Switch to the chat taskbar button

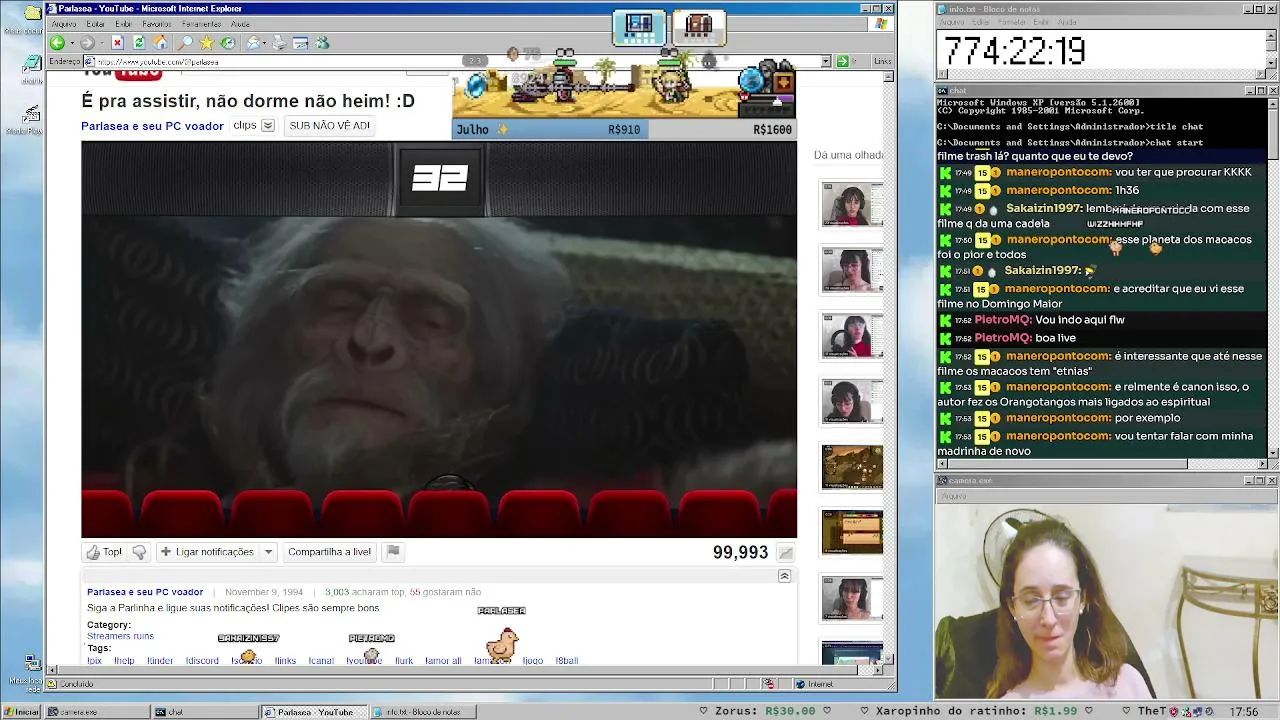[x=206, y=712]
